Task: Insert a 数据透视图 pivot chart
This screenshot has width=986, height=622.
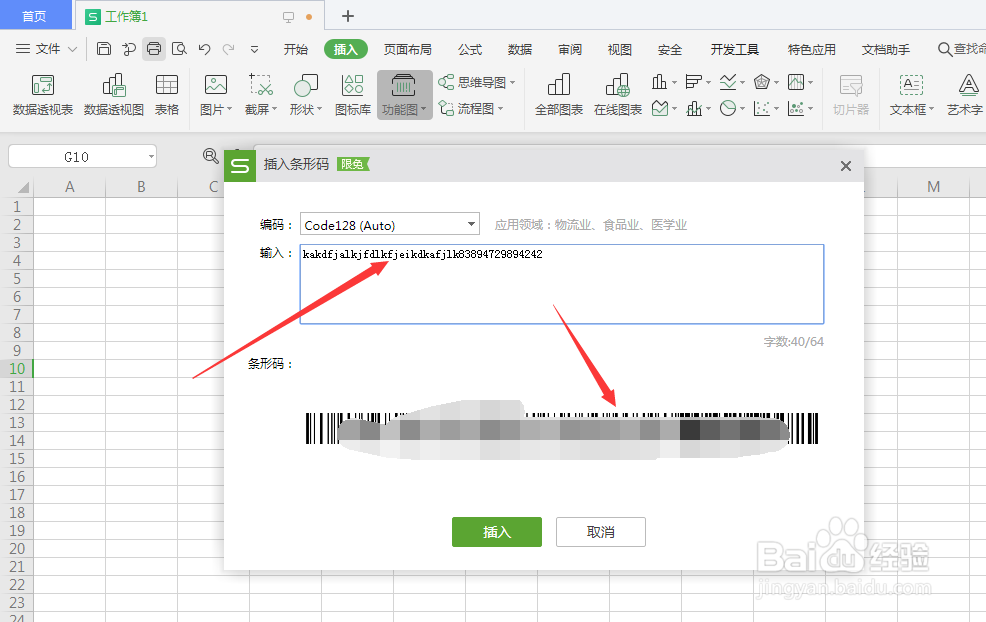Action: 114,94
